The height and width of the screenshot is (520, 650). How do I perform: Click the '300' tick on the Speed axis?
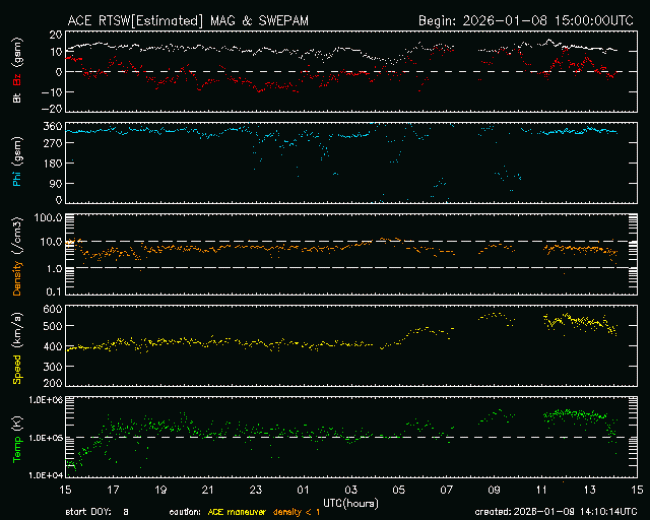53,367
